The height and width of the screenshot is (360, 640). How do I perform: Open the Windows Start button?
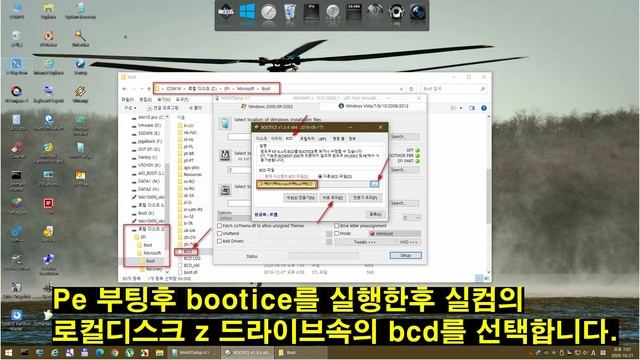pyautogui.click(x=8, y=353)
